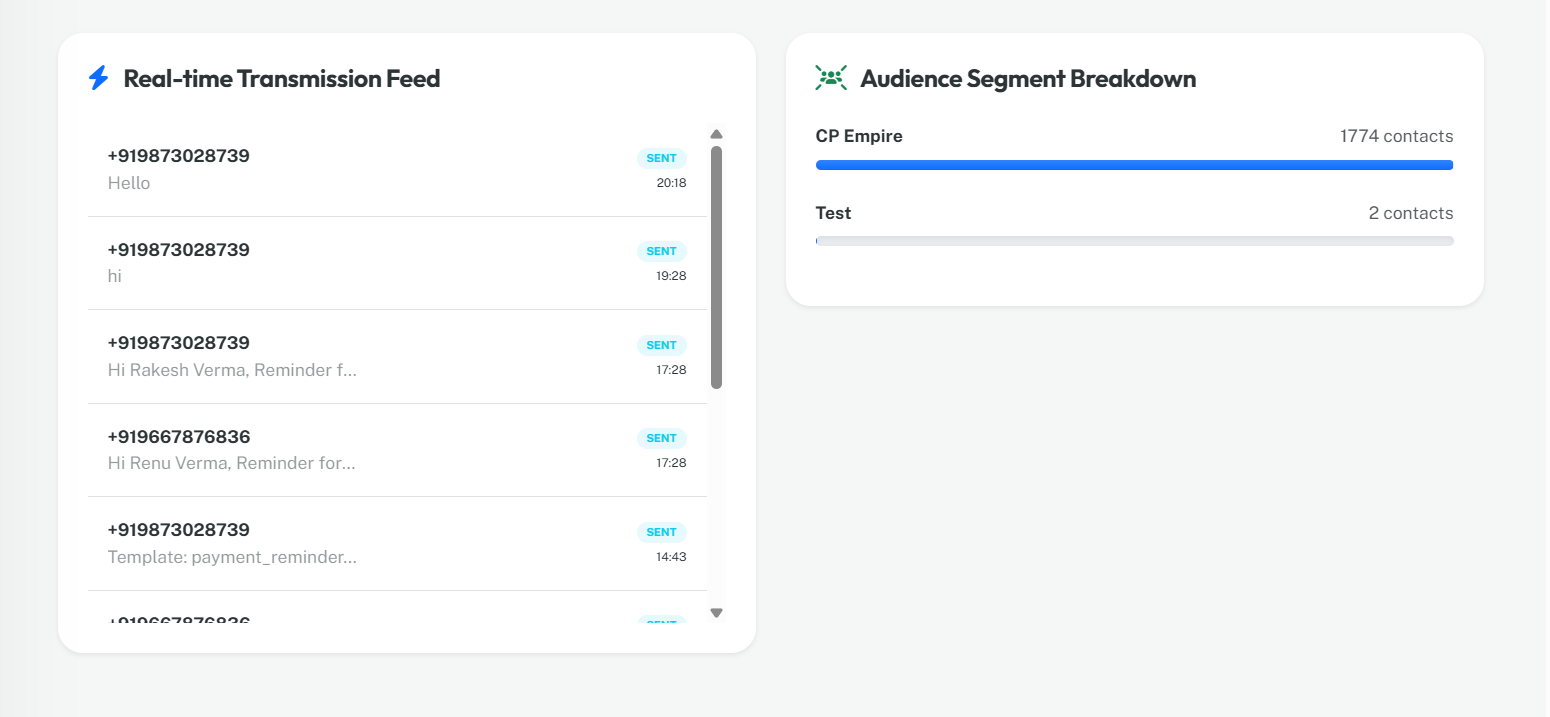Click SENT badge on payment_reminder message
The image size is (1550, 717).
(661, 532)
